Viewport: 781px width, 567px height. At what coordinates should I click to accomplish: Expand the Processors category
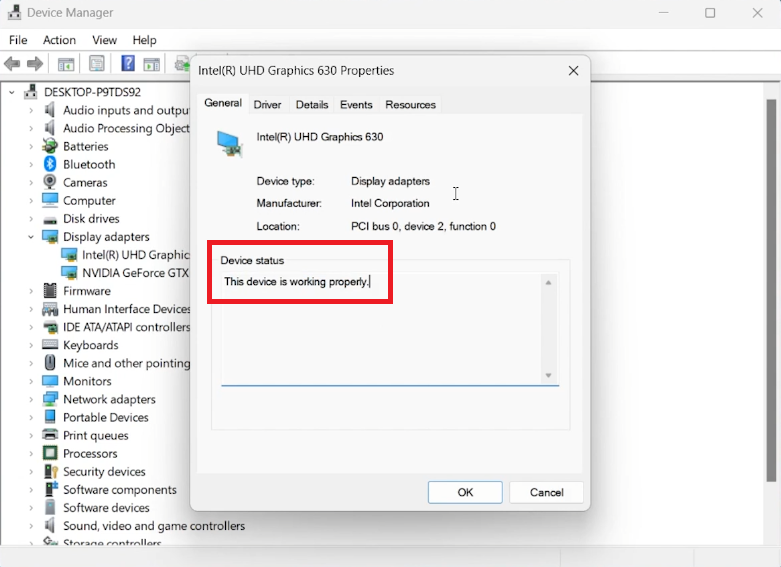pos(31,453)
